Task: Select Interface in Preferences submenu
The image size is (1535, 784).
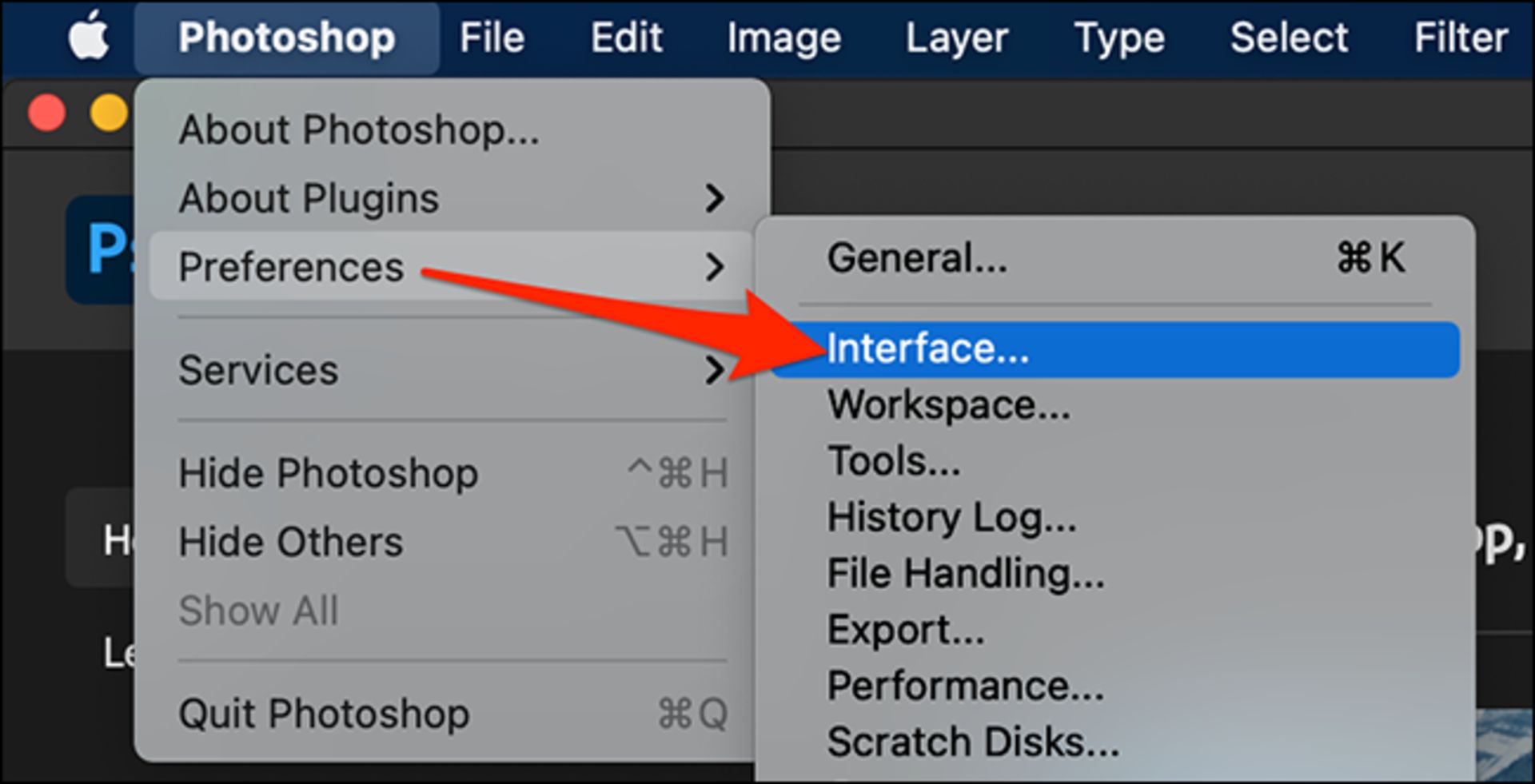Action: pyautogui.click(x=927, y=349)
